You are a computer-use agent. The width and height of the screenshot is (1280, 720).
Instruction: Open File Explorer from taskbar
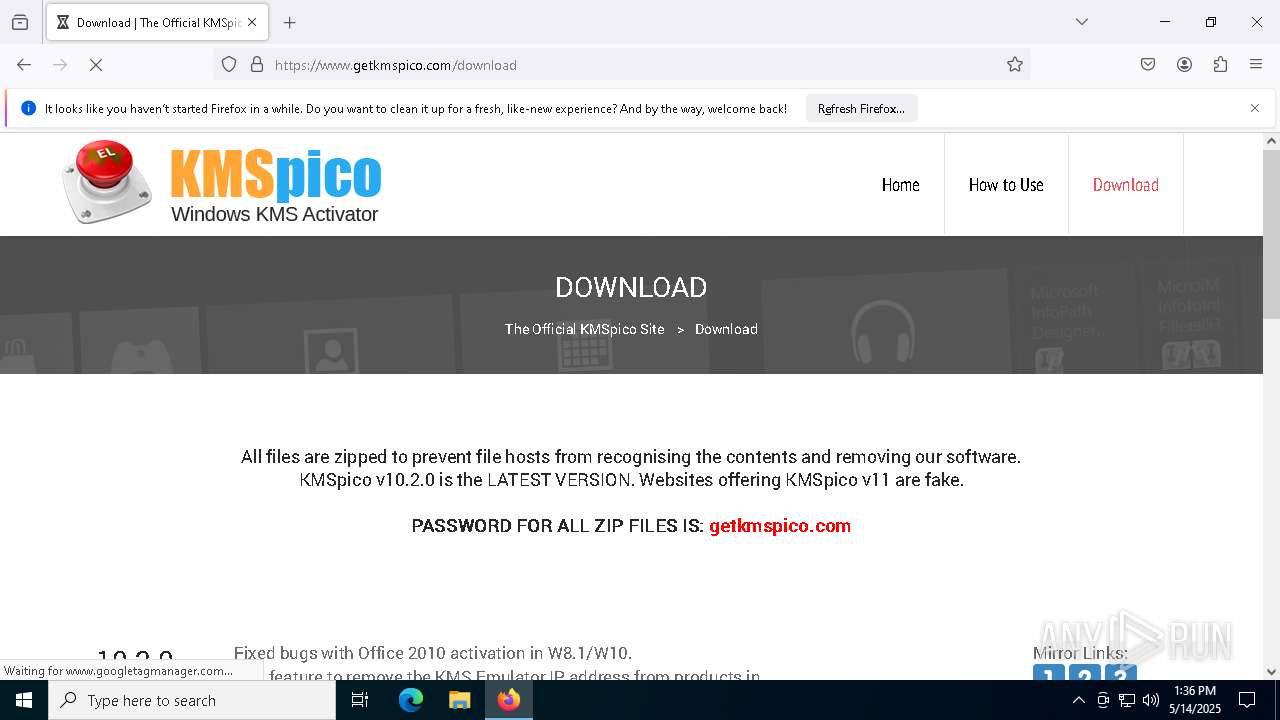click(x=459, y=700)
